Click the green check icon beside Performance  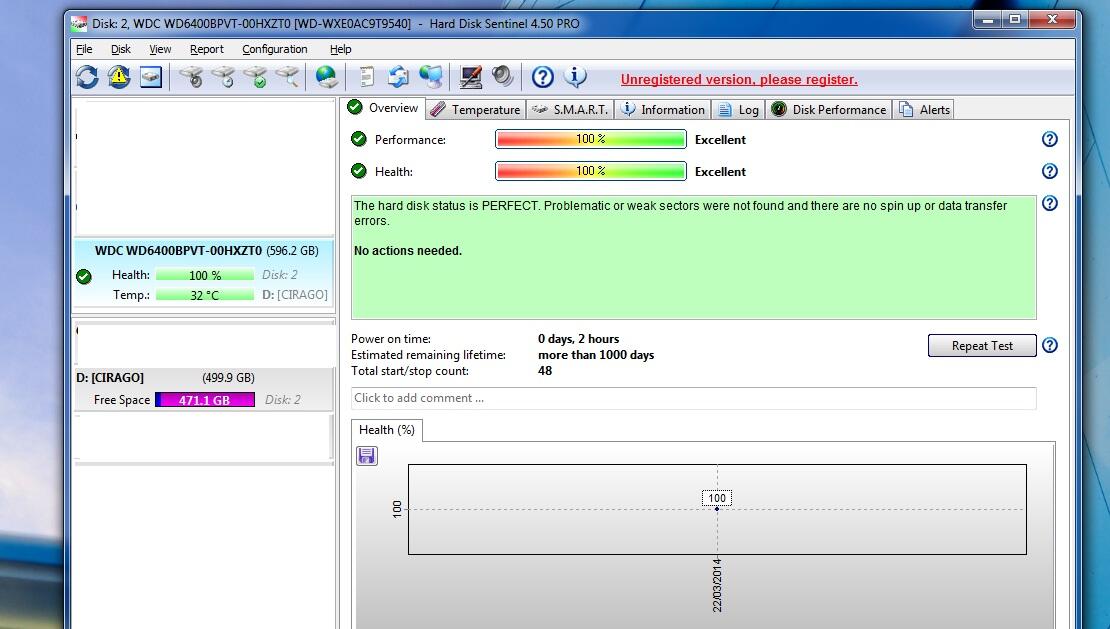point(359,139)
